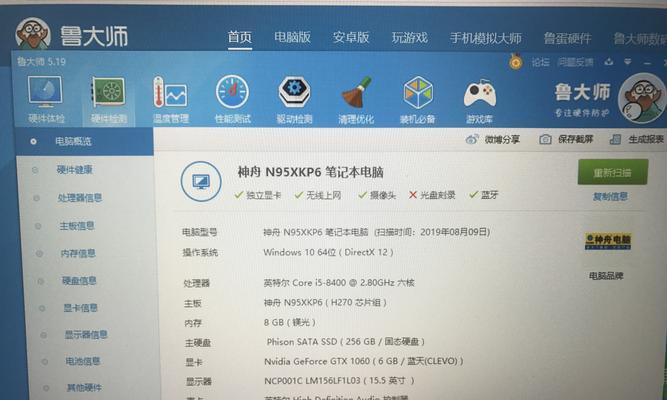Click Windows 10 64位 operating system value
This screenshot has width=667, height=400.
(328, 252)
